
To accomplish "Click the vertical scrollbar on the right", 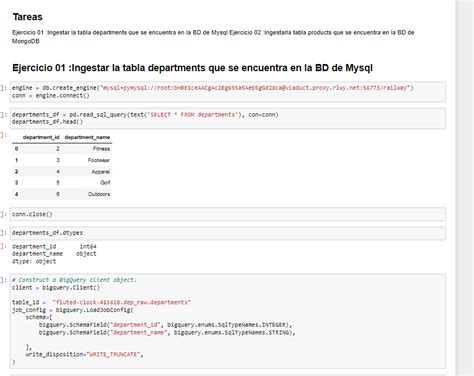I will (x=465, y=188).
